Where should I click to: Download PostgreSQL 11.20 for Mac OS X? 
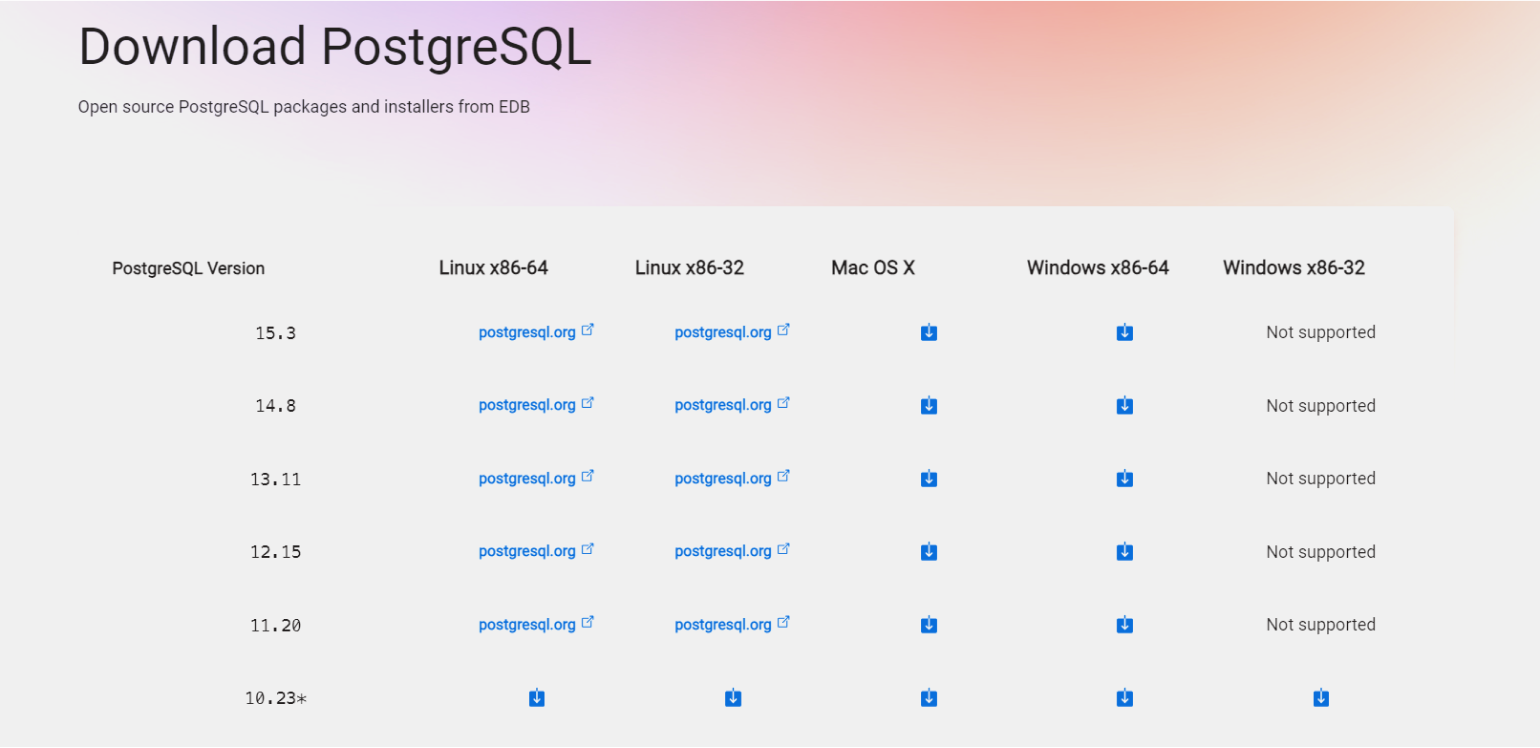(929, 625)
